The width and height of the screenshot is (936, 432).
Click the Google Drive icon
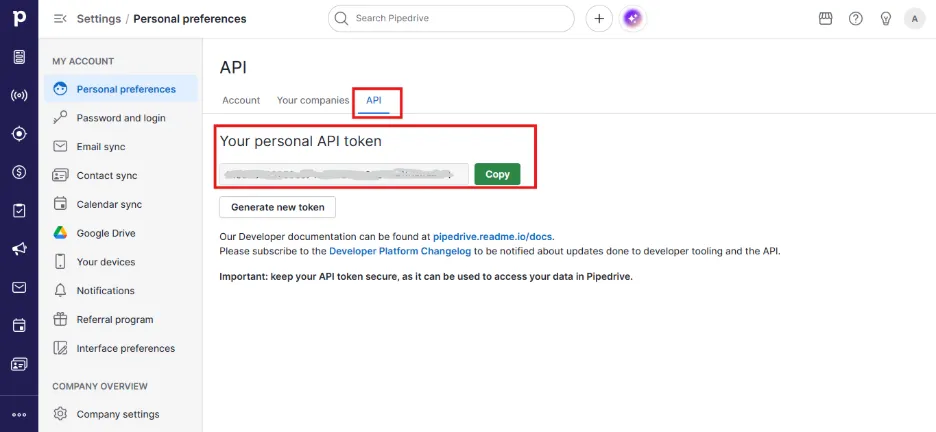tap(60, 233)
